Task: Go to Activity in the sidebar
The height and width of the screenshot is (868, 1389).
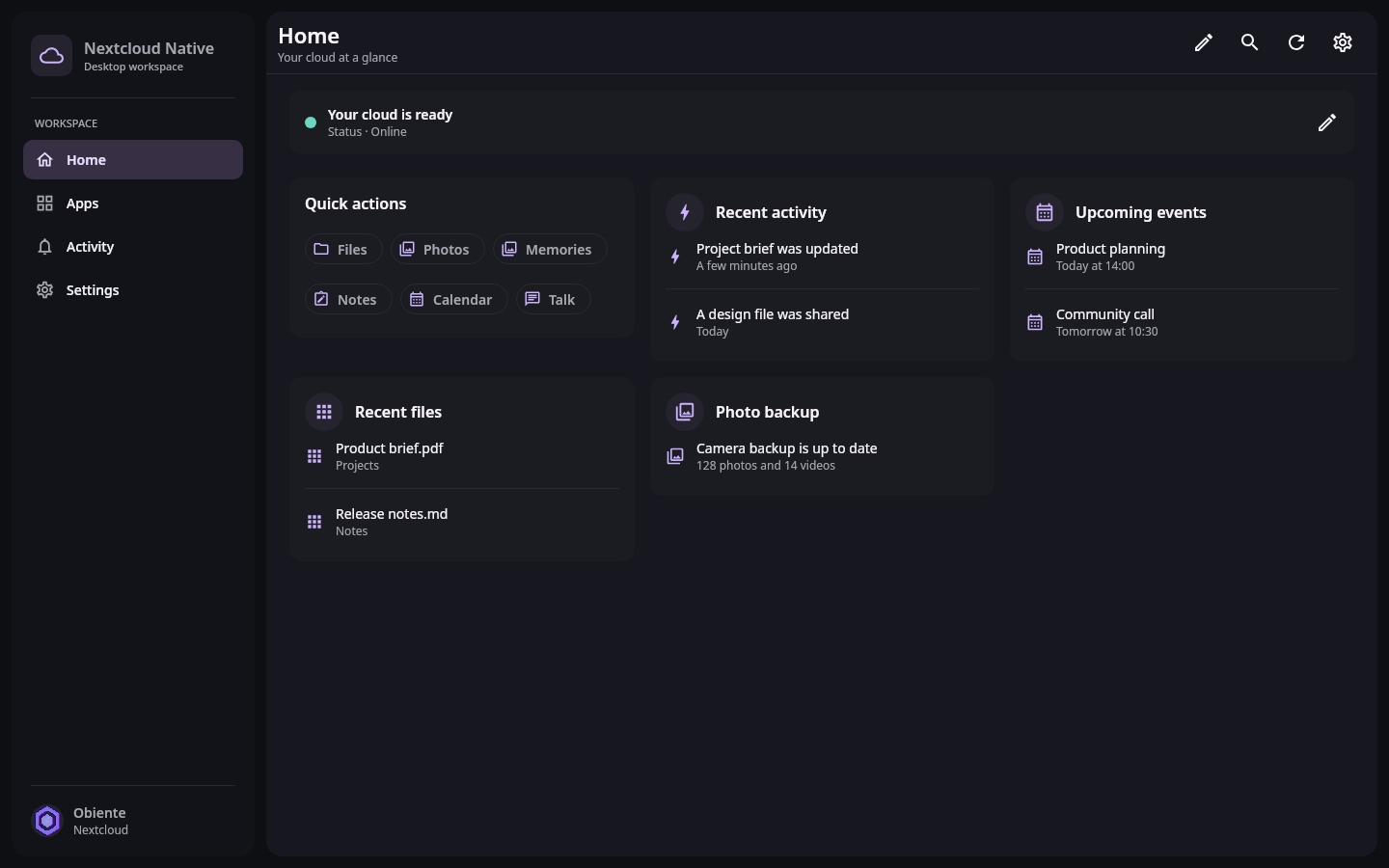Action: (x=133, y=247)
